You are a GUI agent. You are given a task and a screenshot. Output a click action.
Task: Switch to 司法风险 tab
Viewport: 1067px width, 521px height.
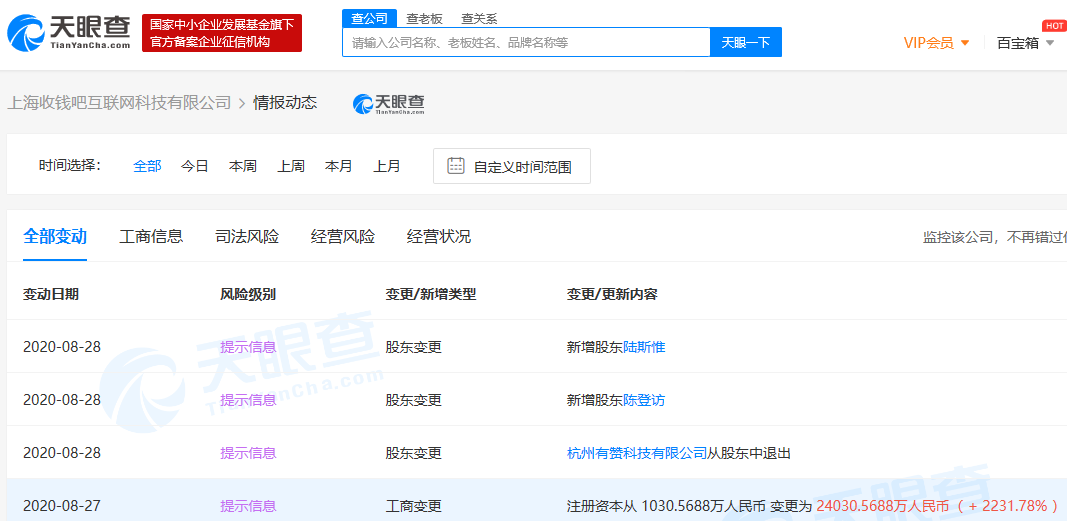tap(247, 237)
